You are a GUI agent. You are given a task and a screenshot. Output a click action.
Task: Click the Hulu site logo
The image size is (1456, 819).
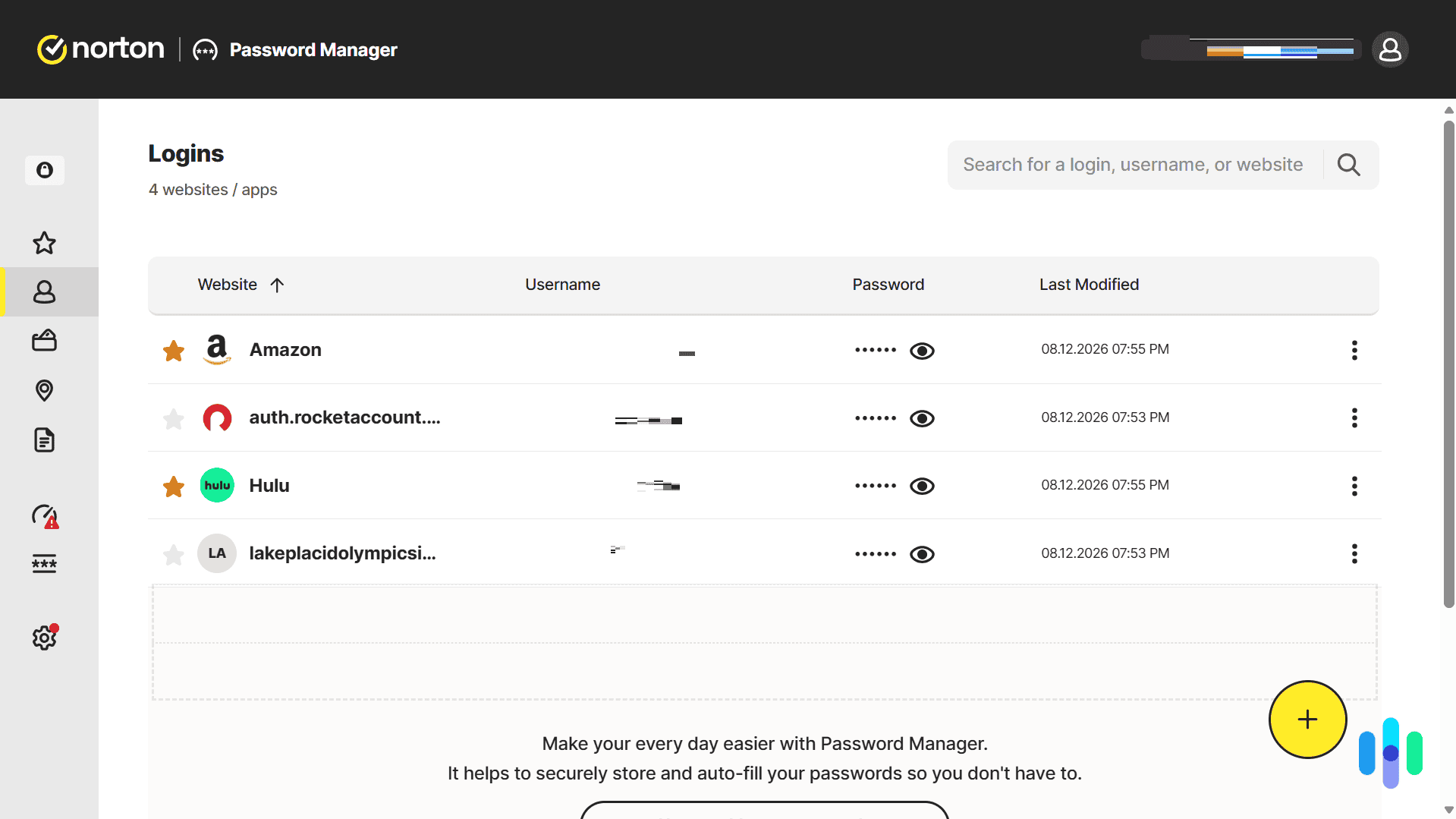(217, 485)
